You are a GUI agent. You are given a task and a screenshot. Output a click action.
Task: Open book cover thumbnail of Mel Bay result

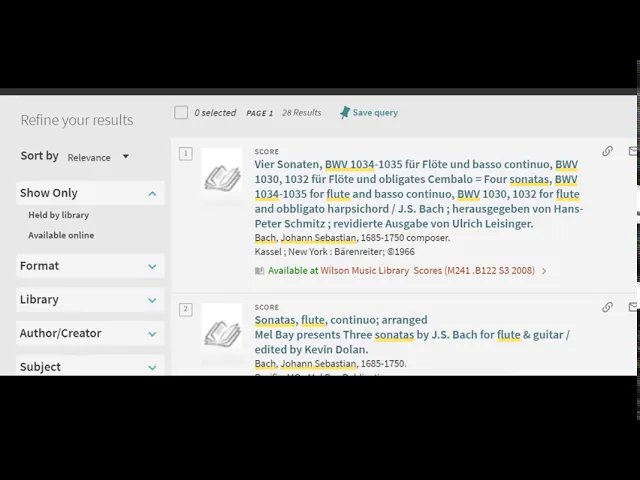pos(222,333)
